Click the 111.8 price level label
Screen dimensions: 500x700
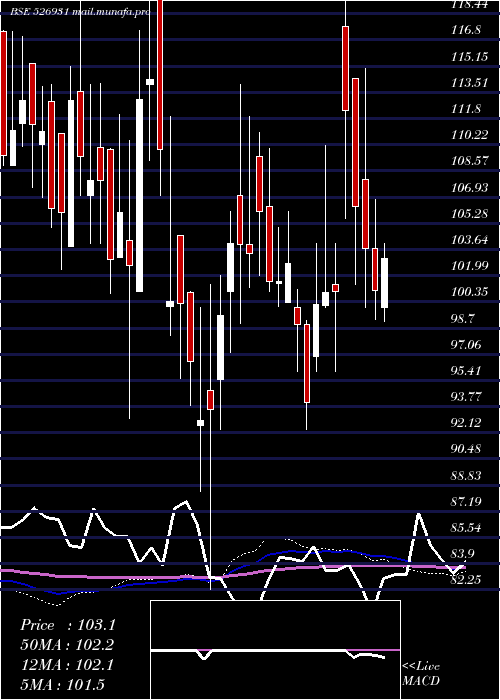[x=466, y=109]
